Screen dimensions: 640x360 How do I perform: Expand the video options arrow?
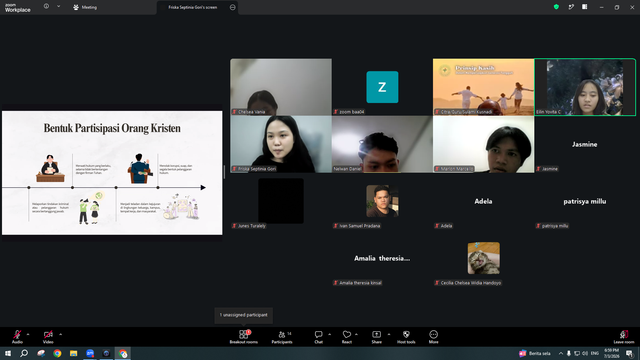(x=60, y=334)
